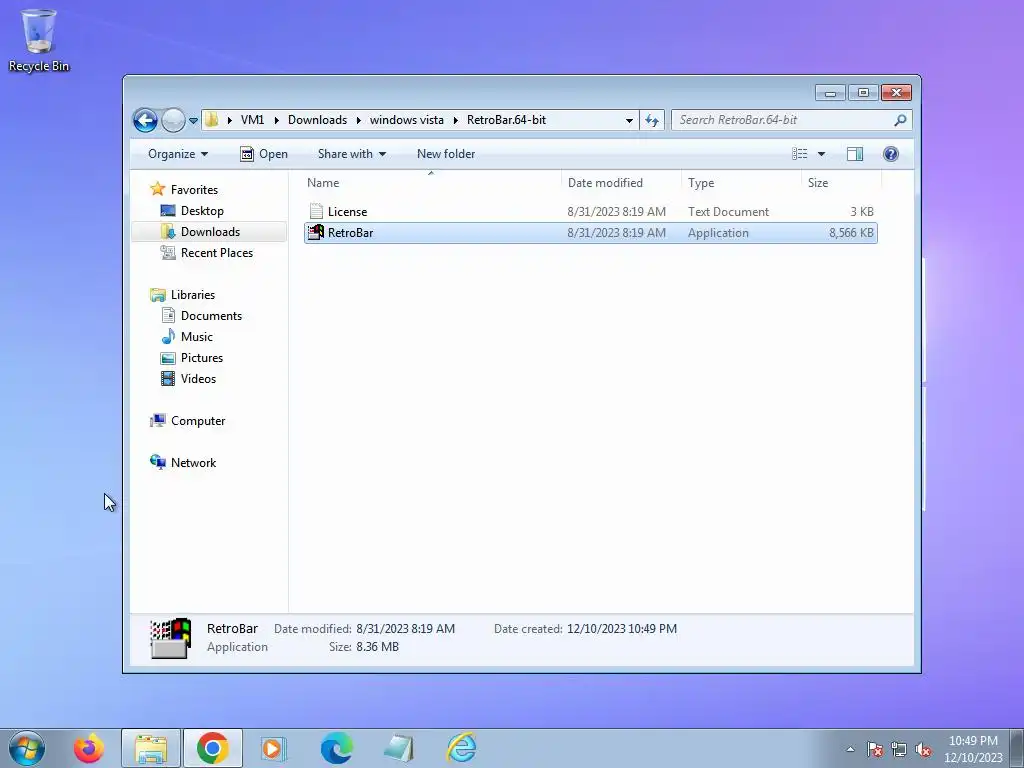
Task: Open the Recycle Bin desktop icon
Action: (x=39, y=39)
